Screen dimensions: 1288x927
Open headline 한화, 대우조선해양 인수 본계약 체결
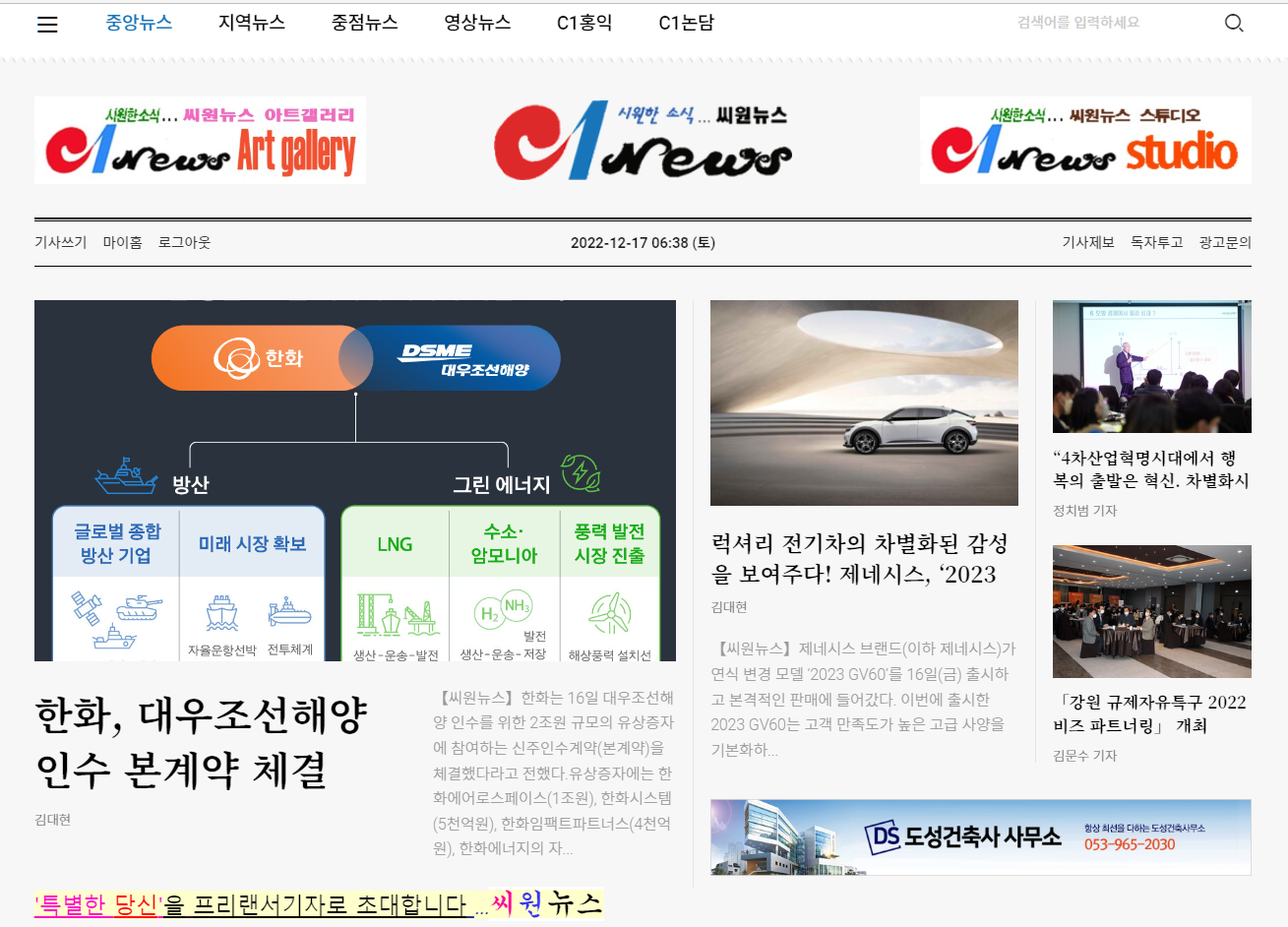(x=202, y=743)
